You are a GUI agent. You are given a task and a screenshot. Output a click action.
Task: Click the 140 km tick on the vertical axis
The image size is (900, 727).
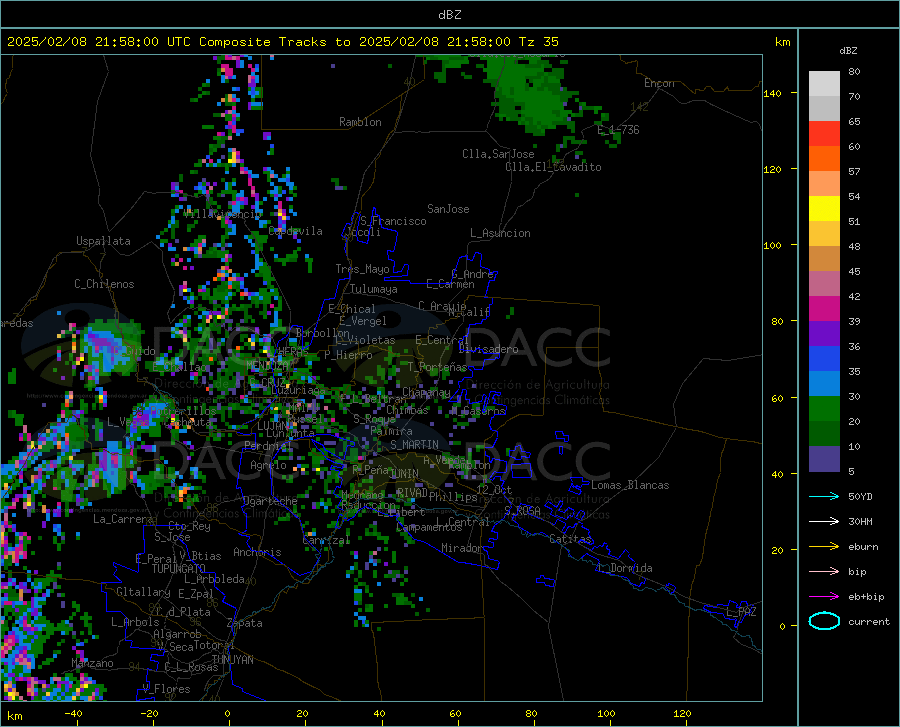tap(772, 94)
